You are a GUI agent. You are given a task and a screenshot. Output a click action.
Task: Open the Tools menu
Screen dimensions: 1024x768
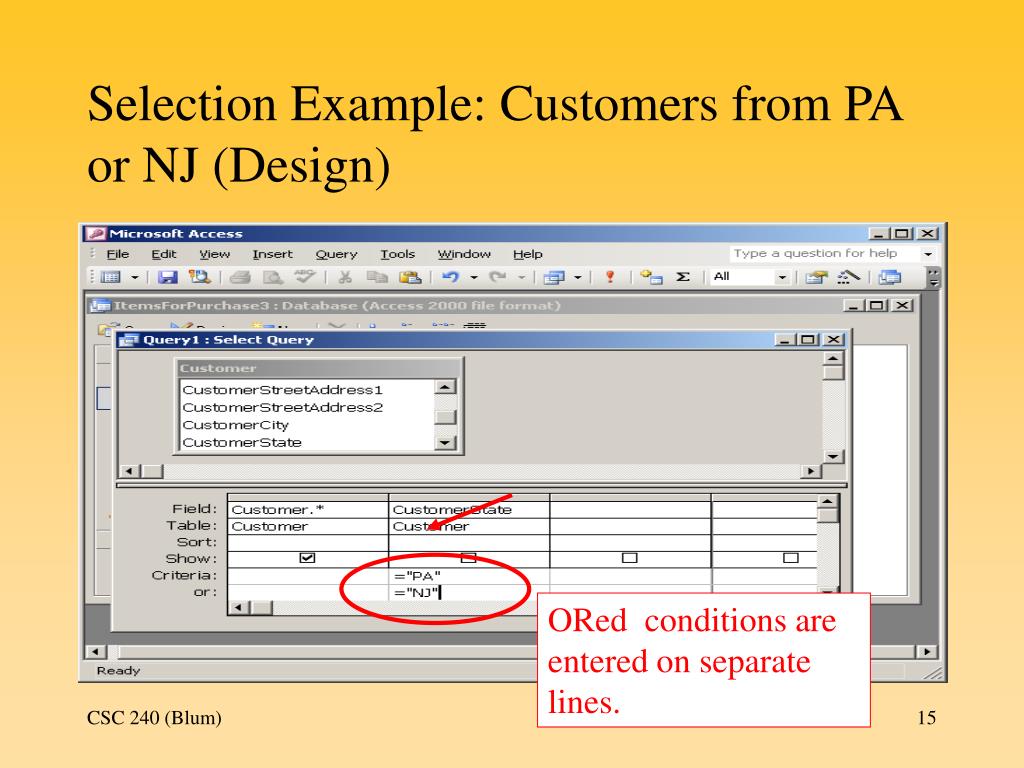[398, 254]
